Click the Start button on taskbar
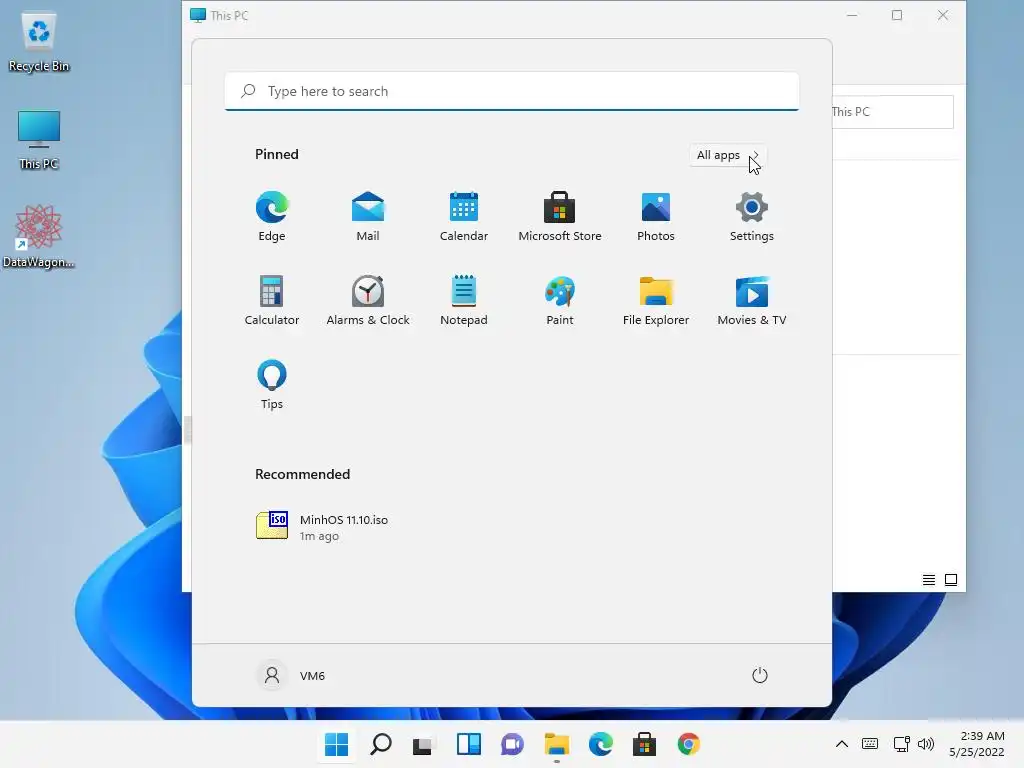Image resolution: width=1024 pixels, height=768 pixels. coord(336,744)
